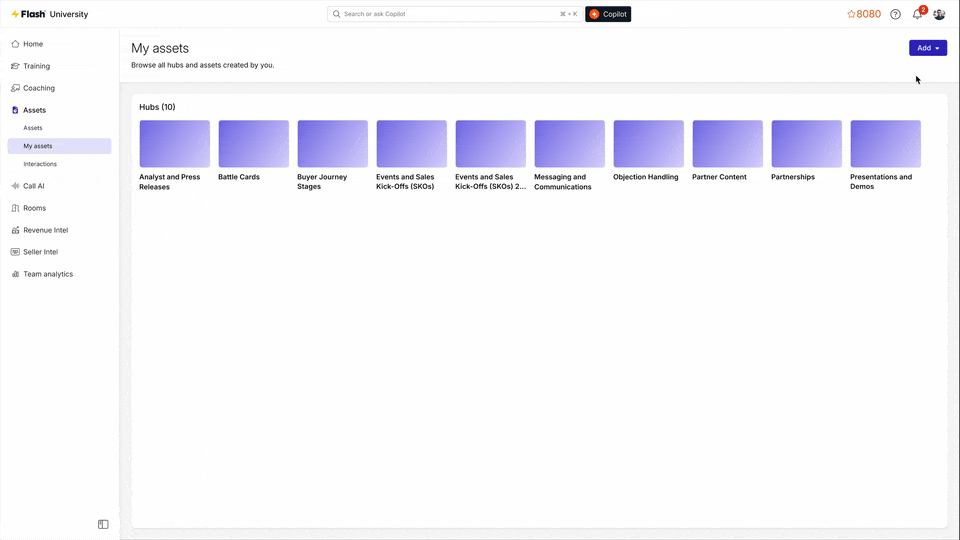Click the Call AI waveform icon

click(x=15, y=186)
